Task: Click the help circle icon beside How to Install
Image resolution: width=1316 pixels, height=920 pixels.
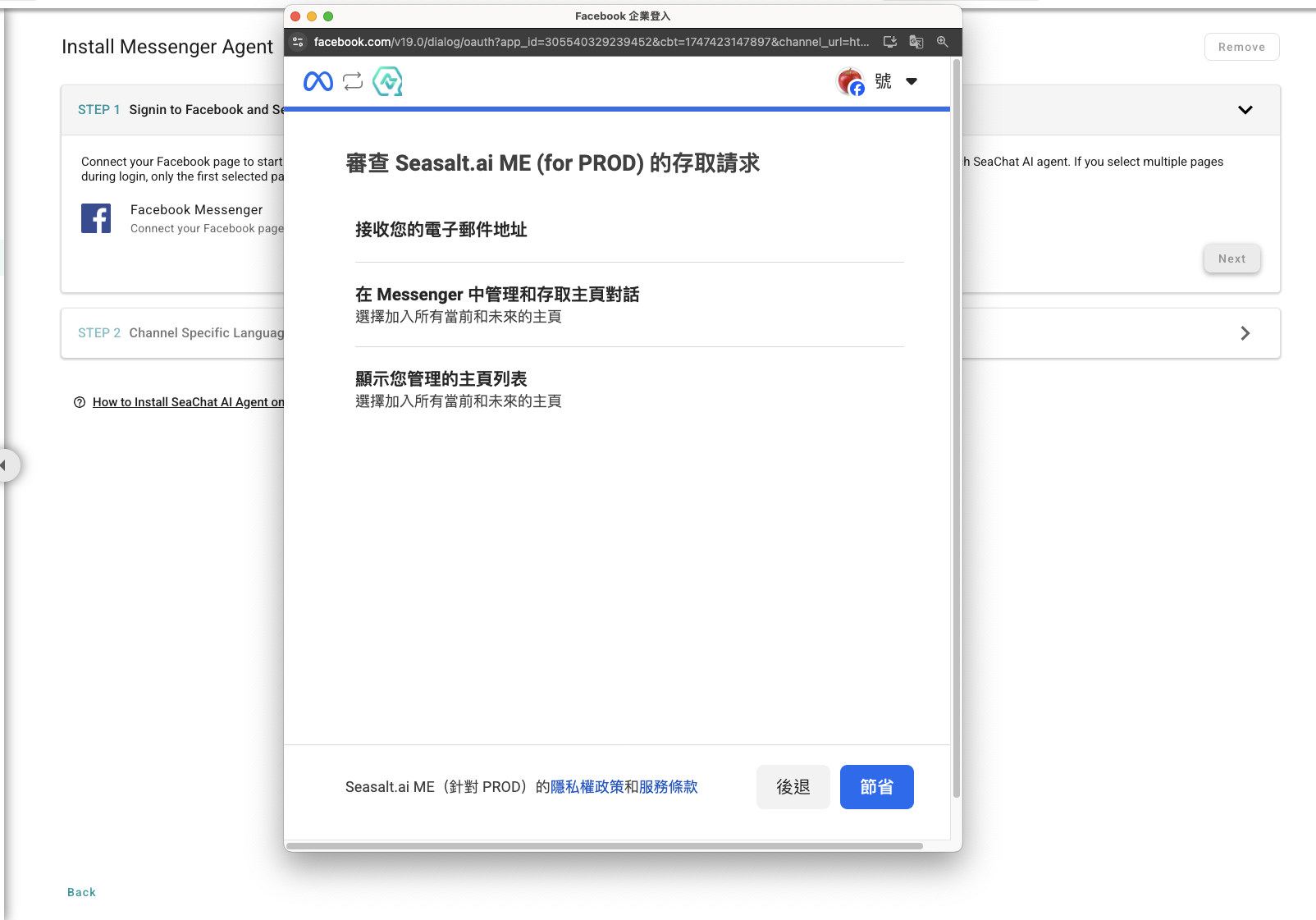Action: tap(80, 402)
